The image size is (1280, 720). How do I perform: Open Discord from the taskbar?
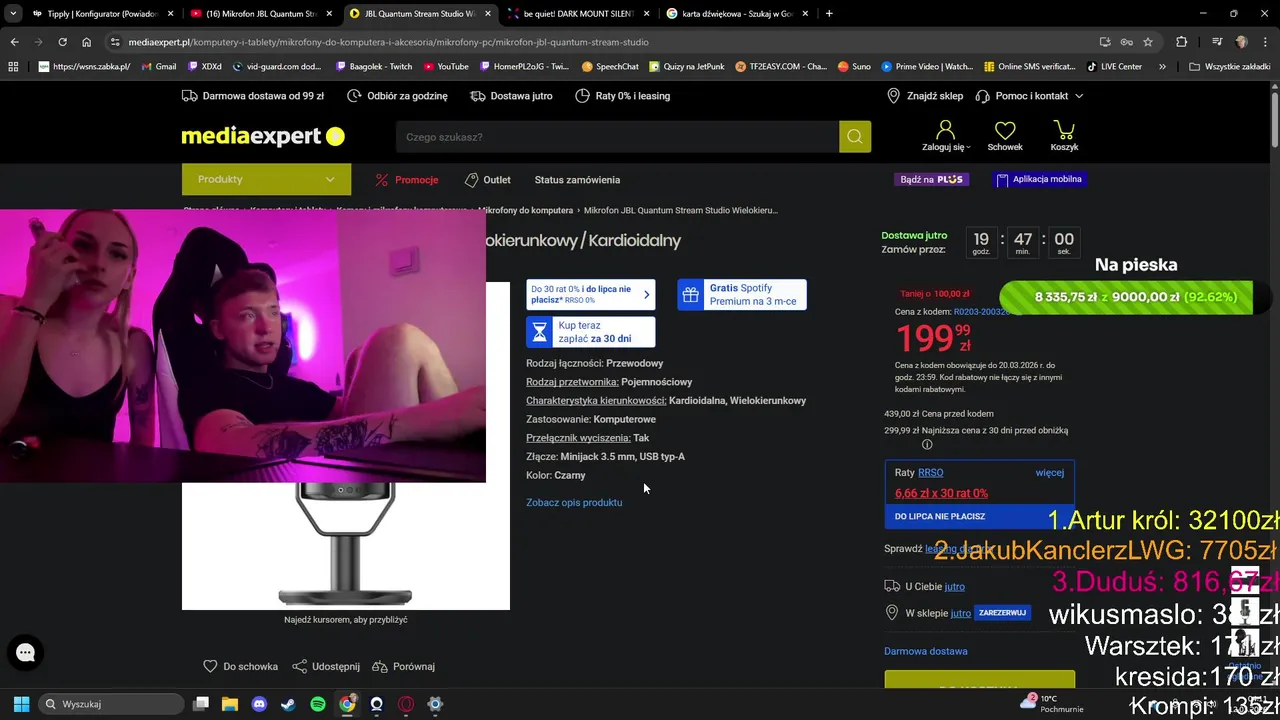259,704
